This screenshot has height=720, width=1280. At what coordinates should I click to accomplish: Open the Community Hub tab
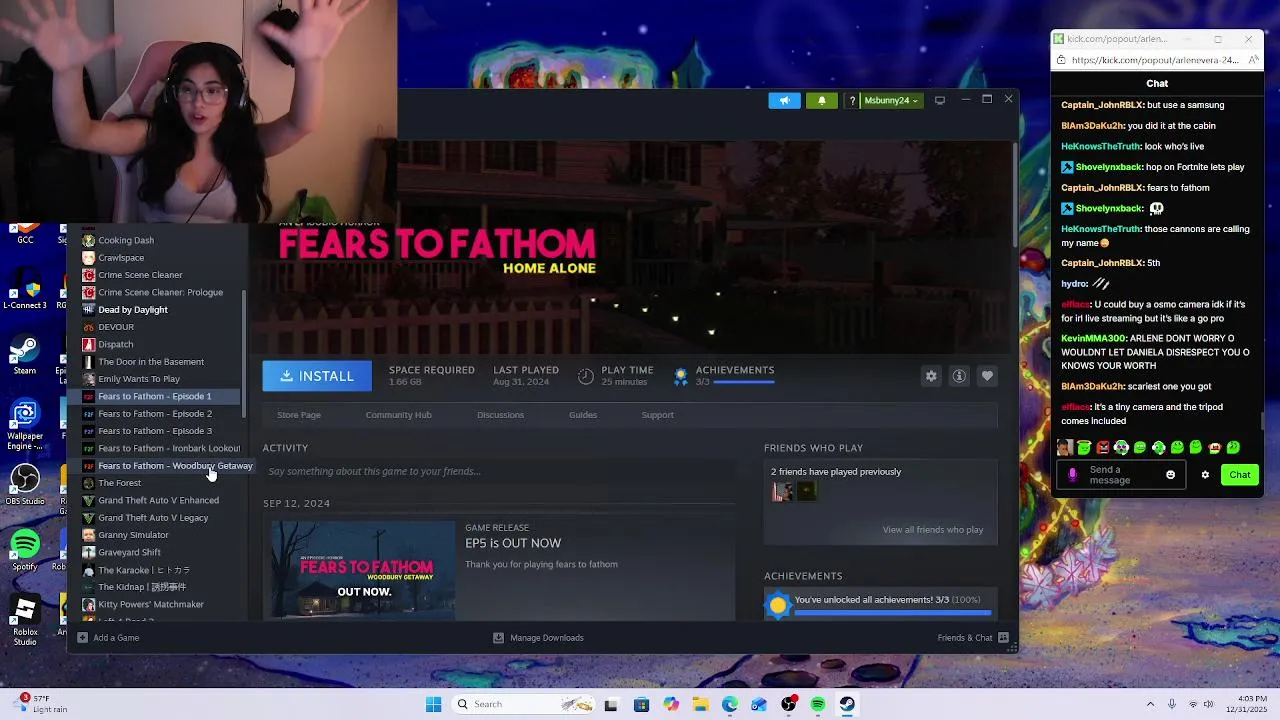pyautogui.click(x=398, y=415)
